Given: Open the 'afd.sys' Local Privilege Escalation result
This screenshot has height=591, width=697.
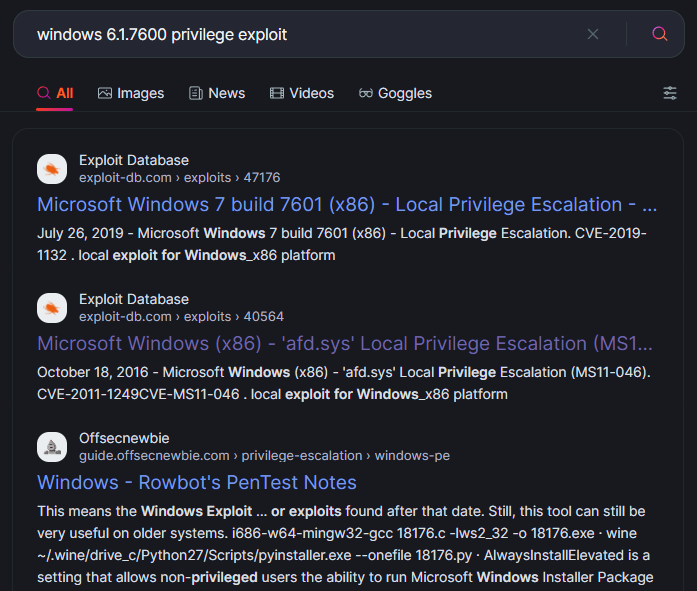Looking at the screenshot, I should (x=345, y=343).
